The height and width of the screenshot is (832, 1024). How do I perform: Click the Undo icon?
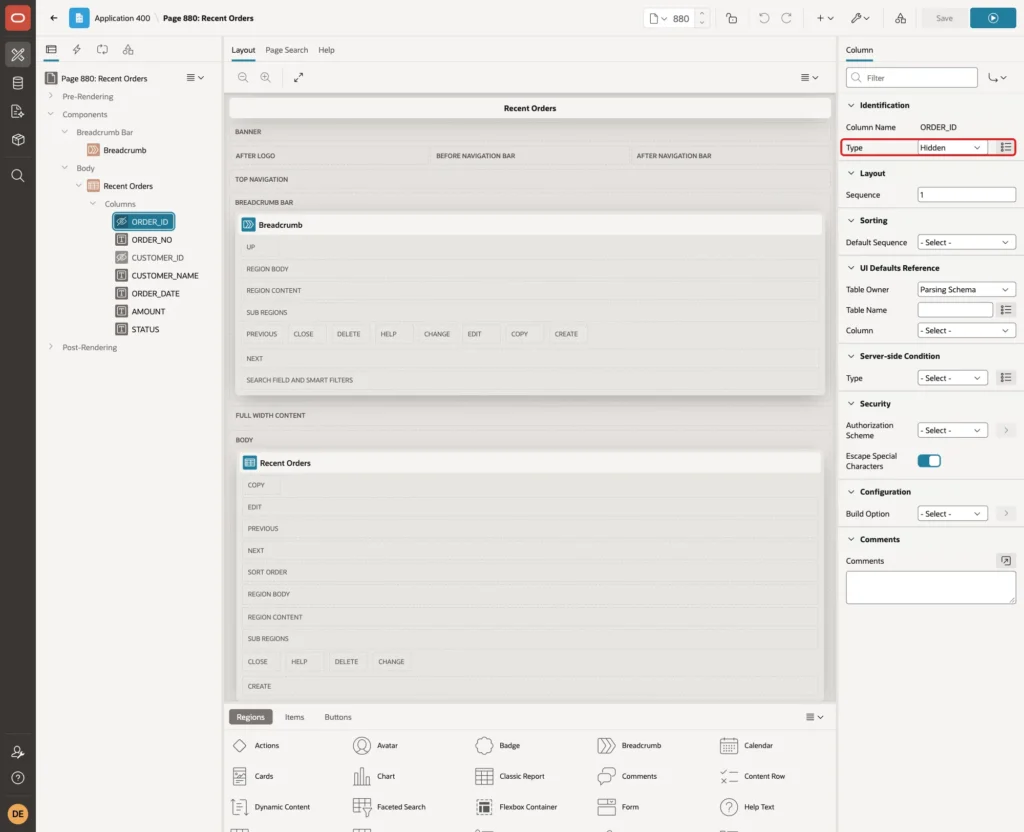click(x=763, y=18)
